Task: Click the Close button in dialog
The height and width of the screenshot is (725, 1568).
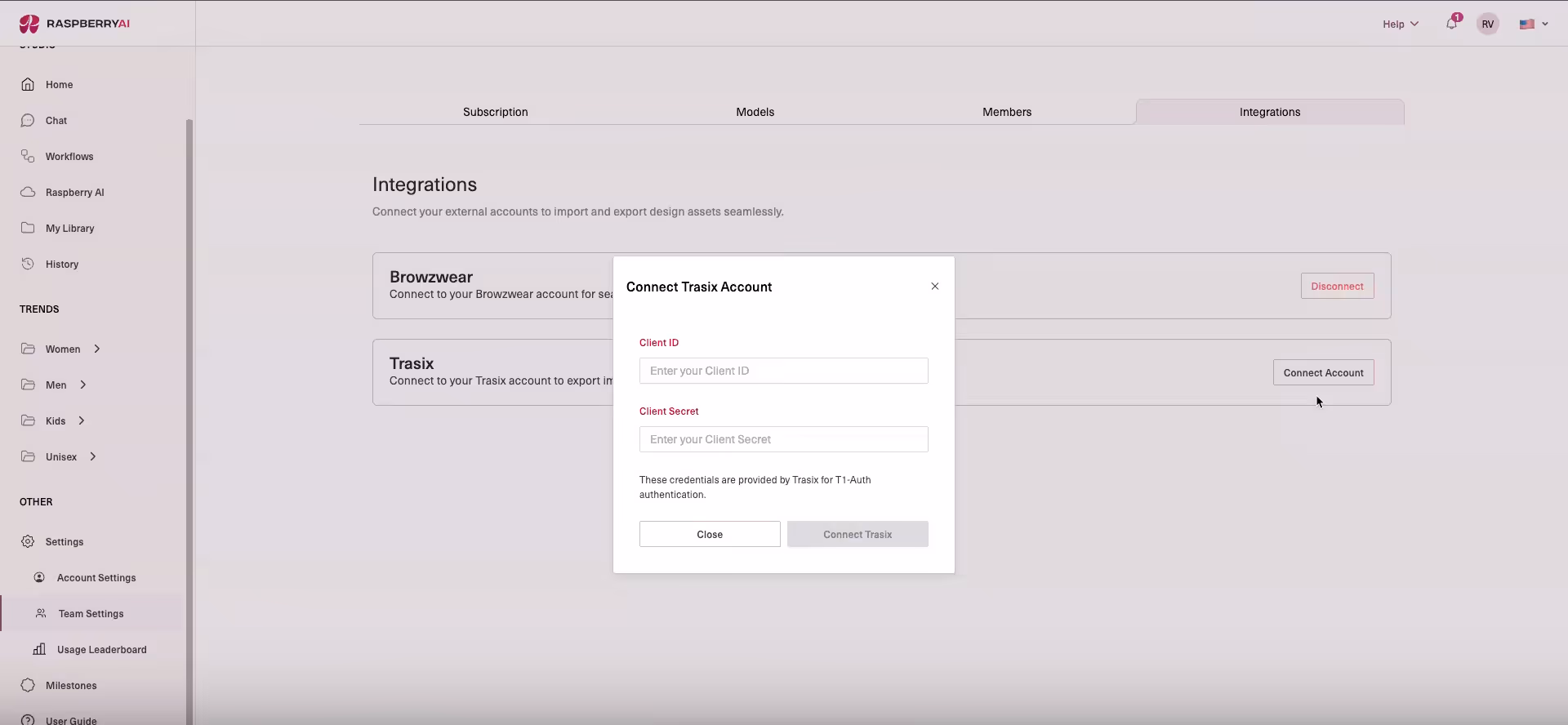Action: 710,534
